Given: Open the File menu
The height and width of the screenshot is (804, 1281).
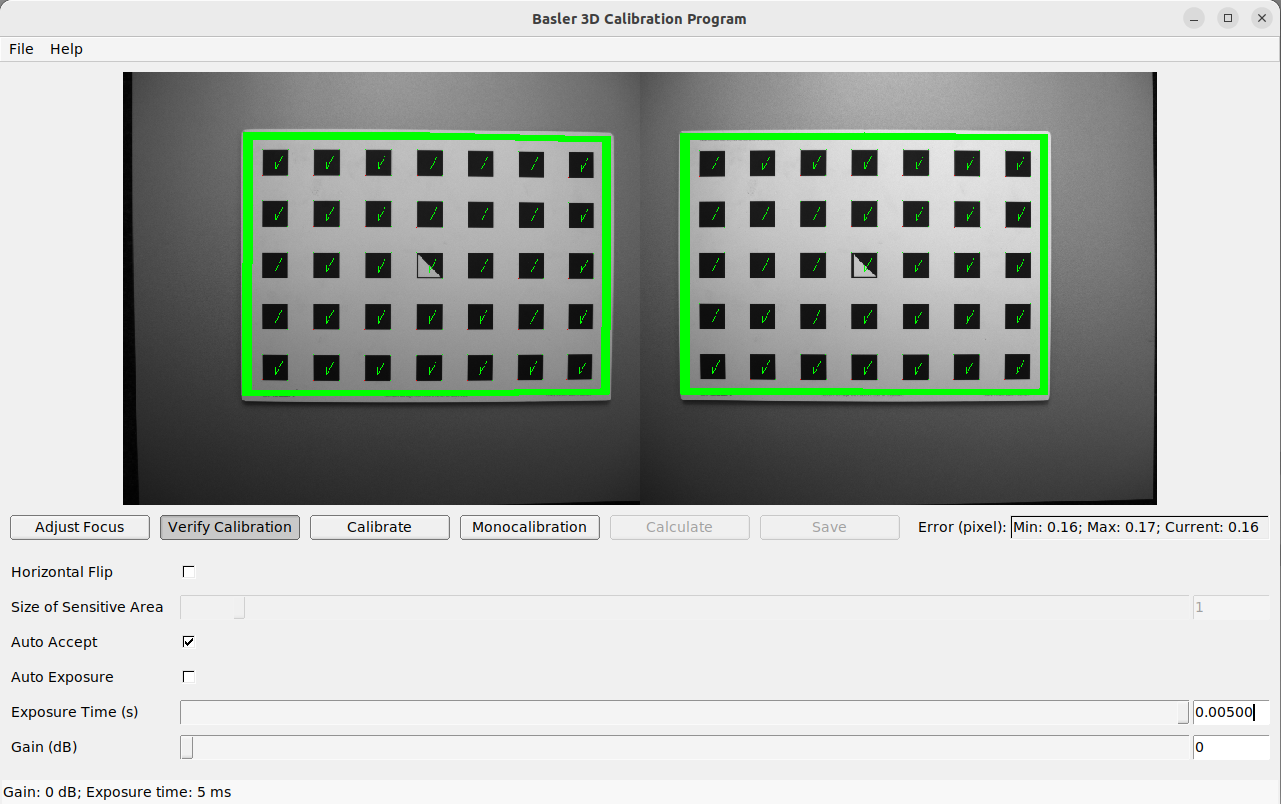Looking at the screenshot, I should tap(21, 49).
